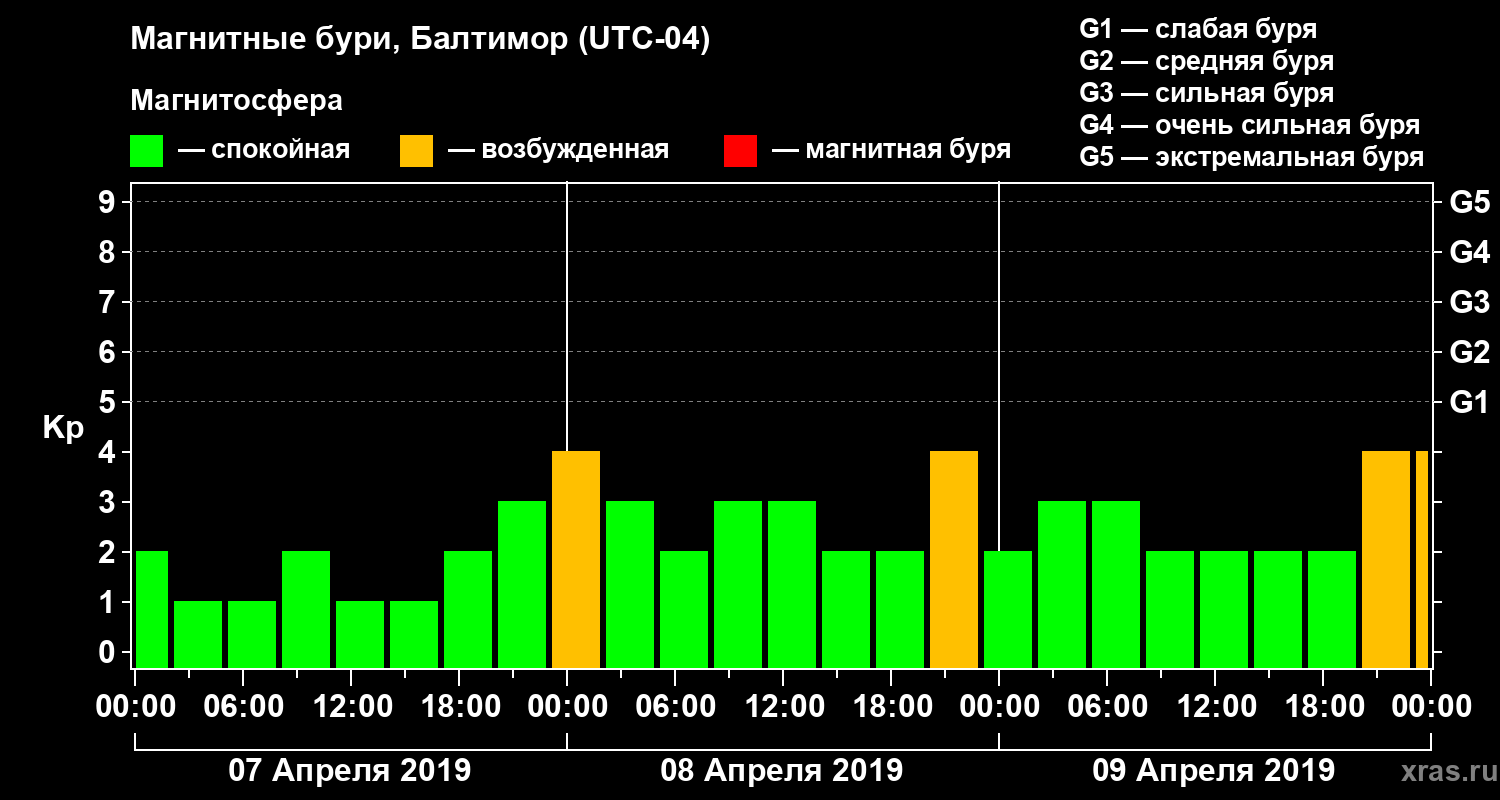Click green Kp 2 bar at 09:00 on 07 Апреля
Image resolution: width=1500 pixels, height=800 pixels.
tap(306, 609)
